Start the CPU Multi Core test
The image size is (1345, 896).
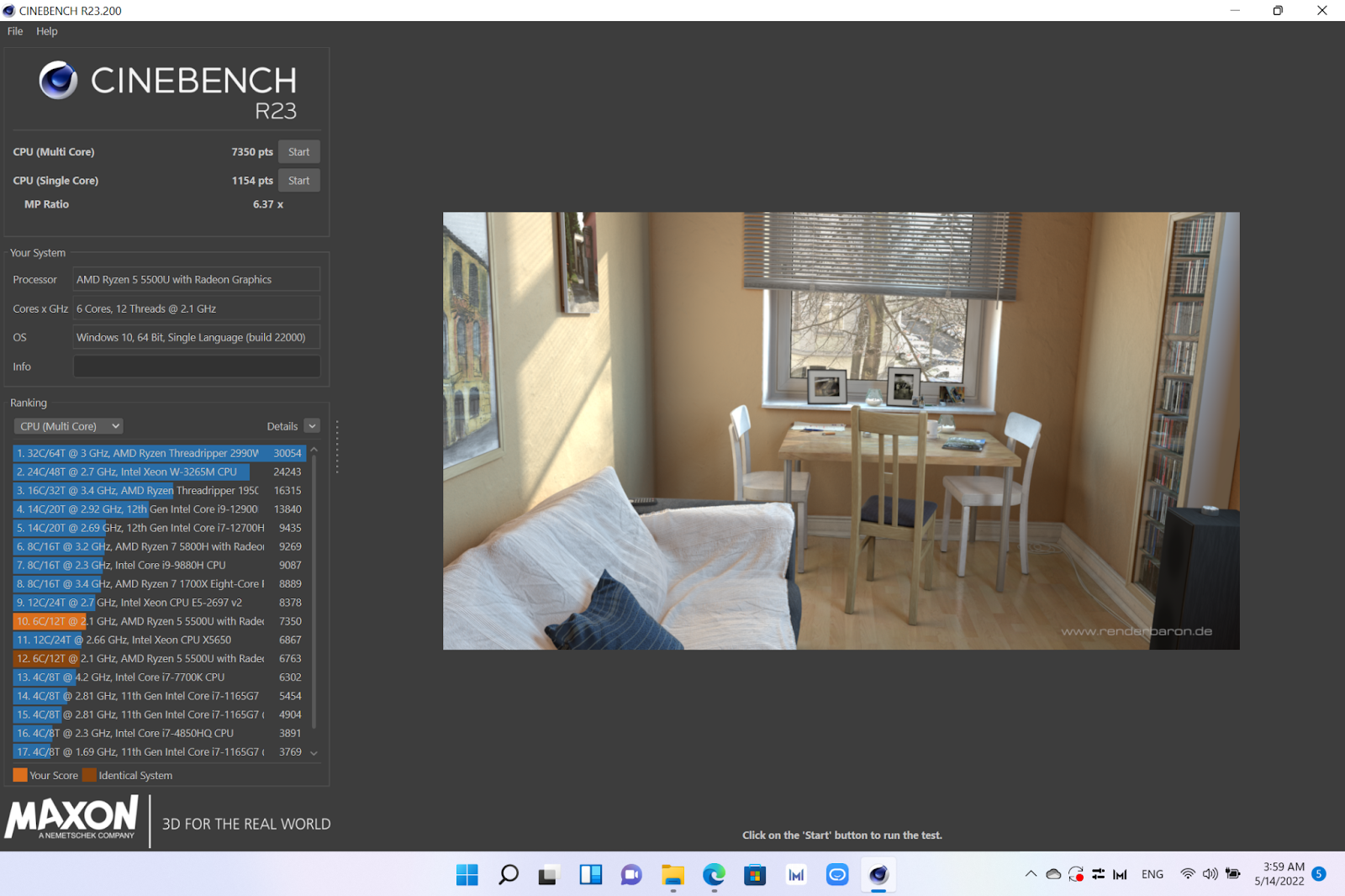click(298, 152)
